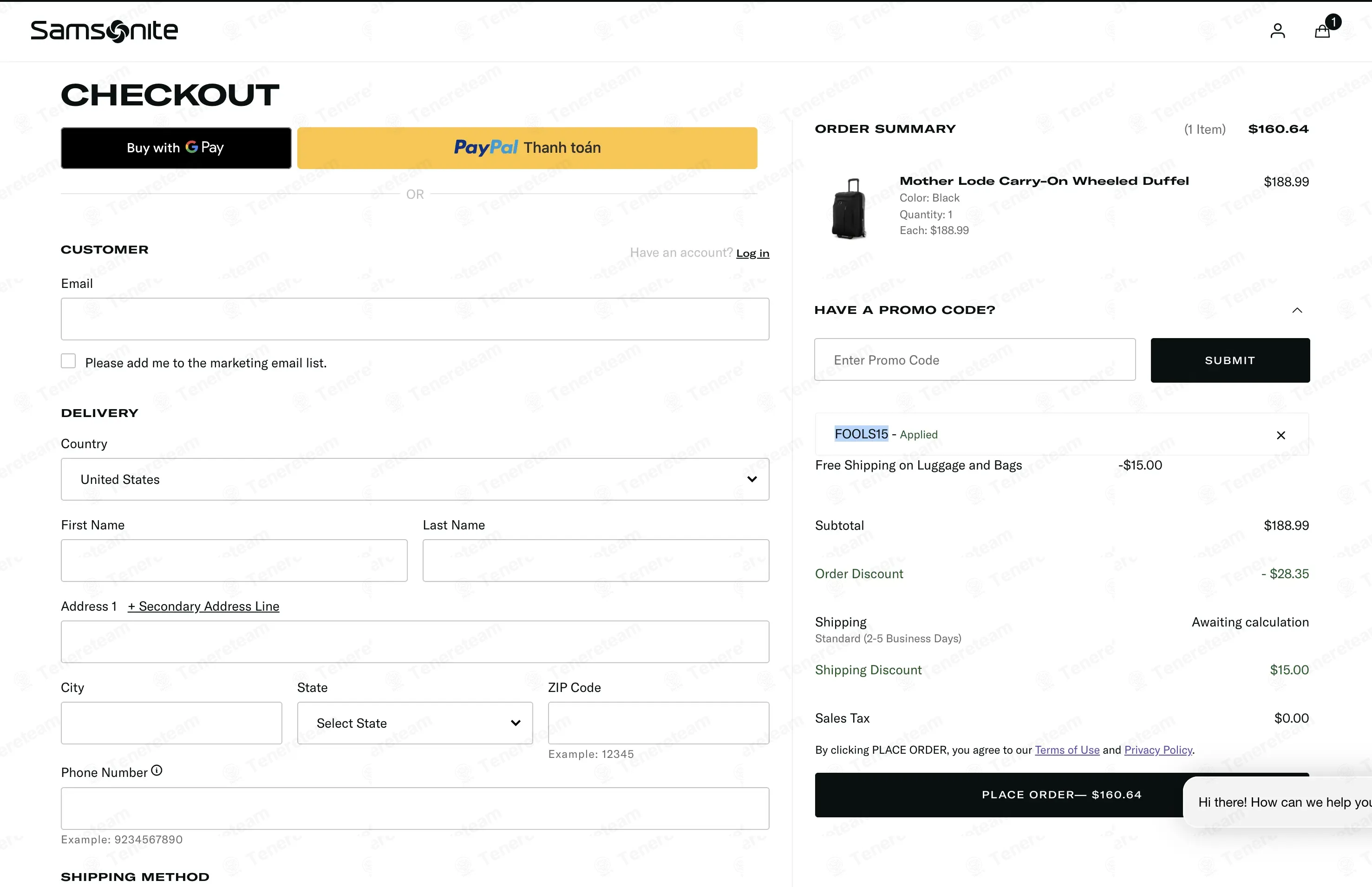Focus the Enter Promo Code field
Image resolution: width=1372 pixels, height=887 pixels.
[x=974, y=360]
